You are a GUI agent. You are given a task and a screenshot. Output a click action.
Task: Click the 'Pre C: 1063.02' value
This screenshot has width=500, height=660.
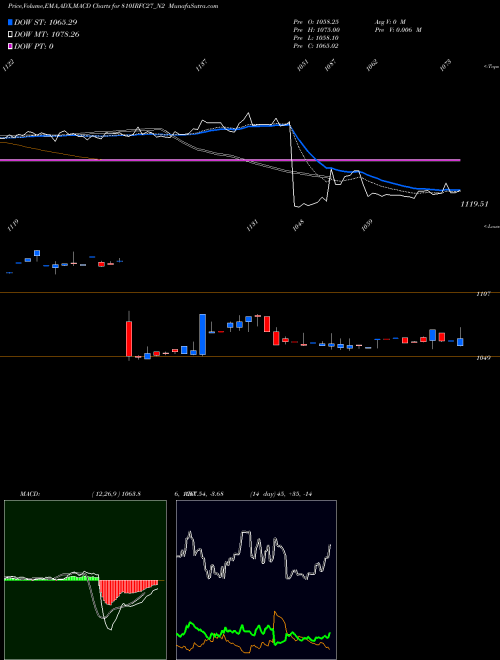[x=316, y=46]
